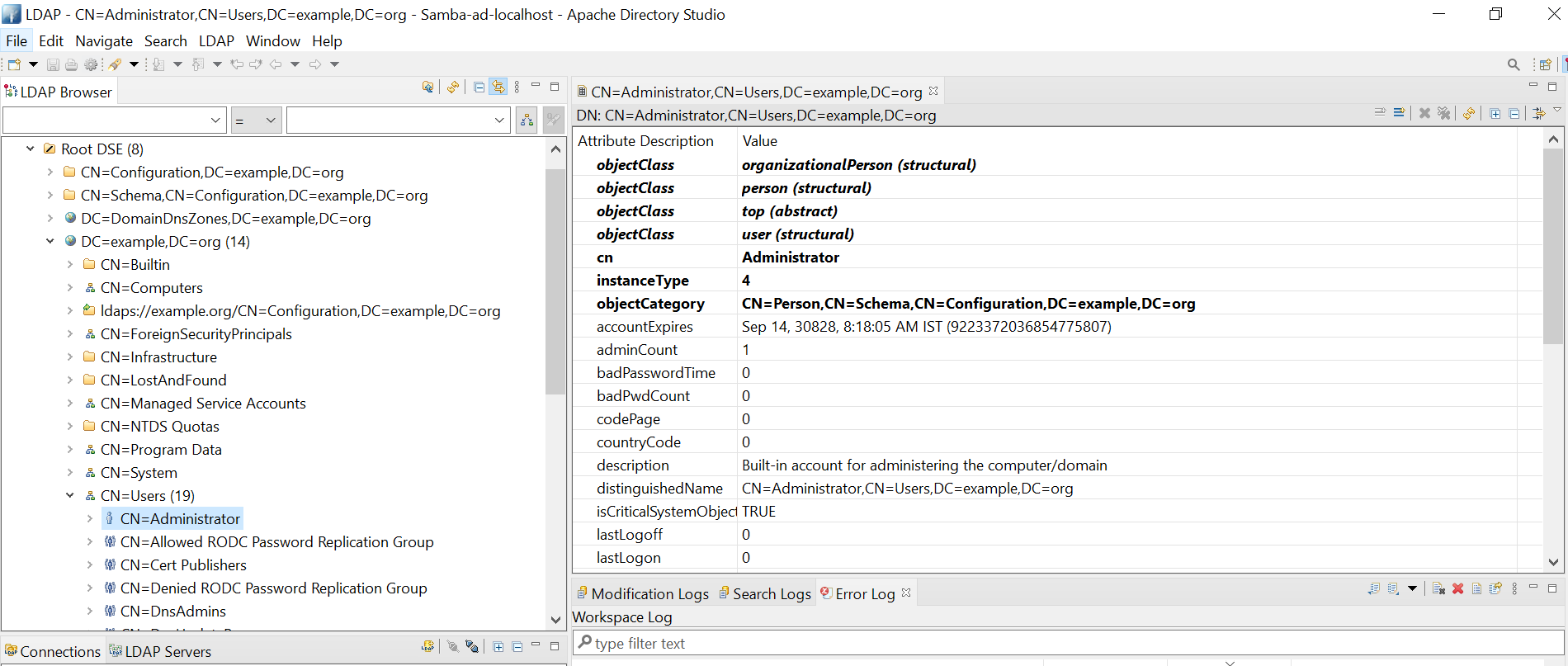Open the quick search value combo box
The image size is (1568, 666).
pos(399,120)
